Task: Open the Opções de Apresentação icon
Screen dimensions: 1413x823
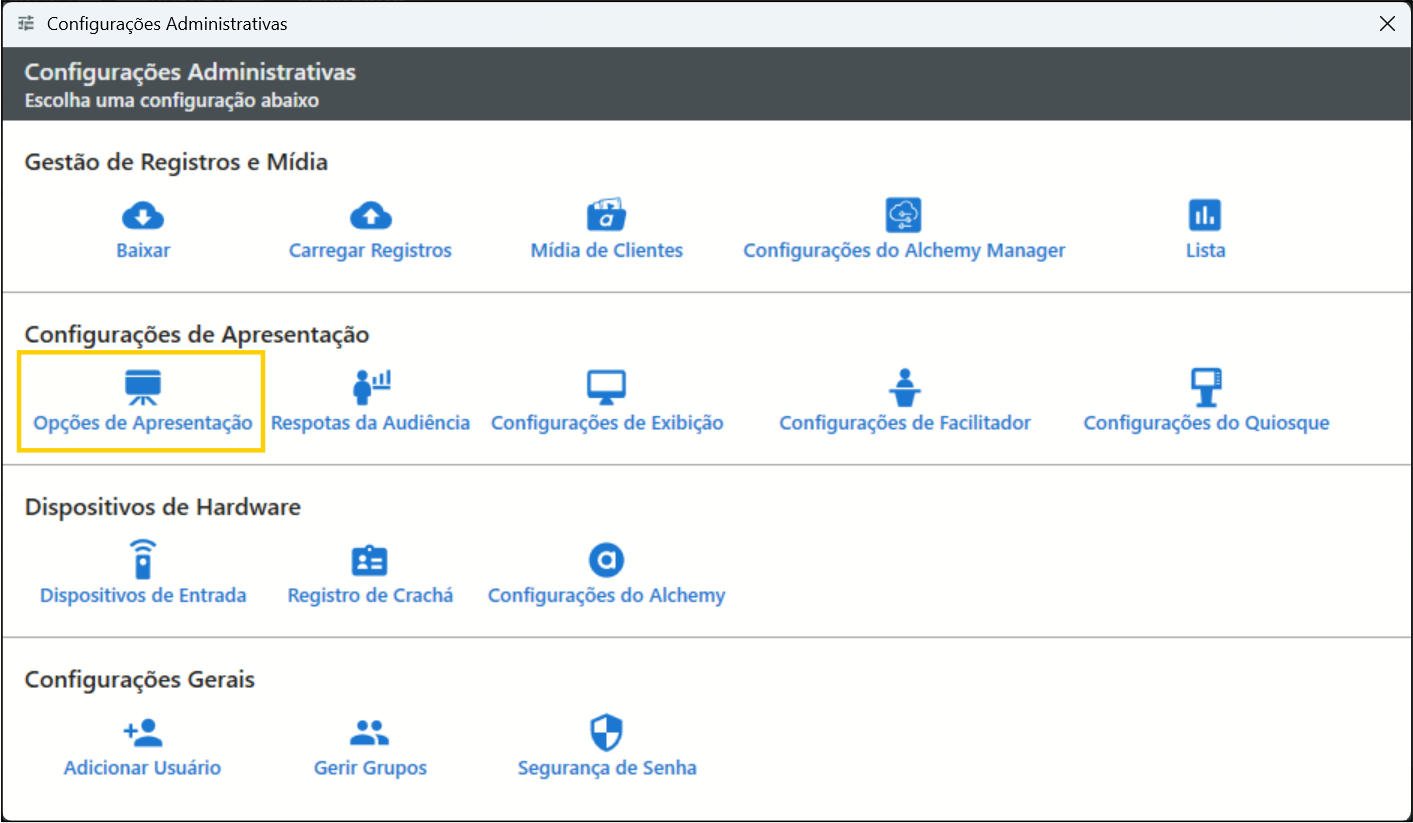Action: (142, 387)
